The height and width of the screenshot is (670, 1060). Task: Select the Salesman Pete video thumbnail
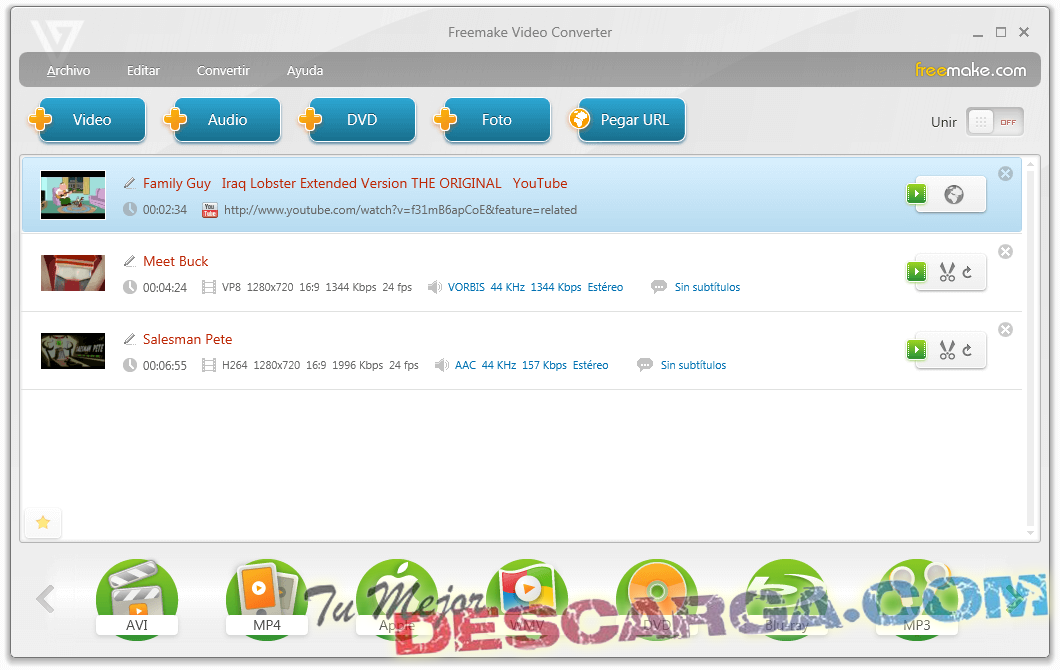(73, 351)
